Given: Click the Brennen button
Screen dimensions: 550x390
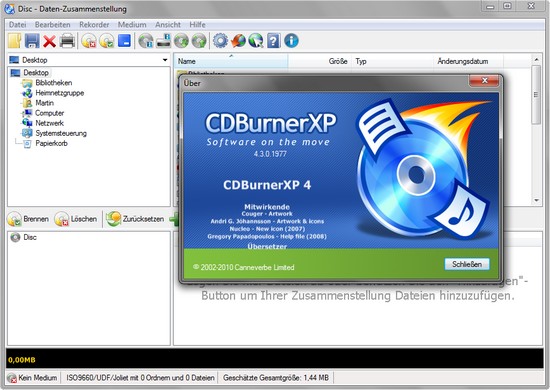Looking at the screenshot, I should (x=28, y=219).
